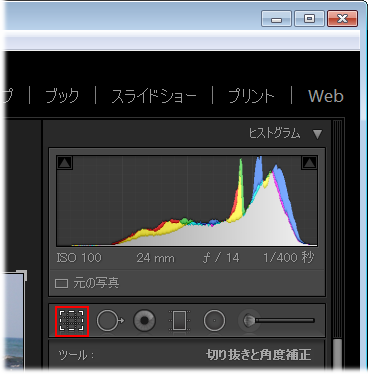Click the f / 14 aperture text
Screen dimensions: 368x374
pyautogui.click(x=221, y=258)
